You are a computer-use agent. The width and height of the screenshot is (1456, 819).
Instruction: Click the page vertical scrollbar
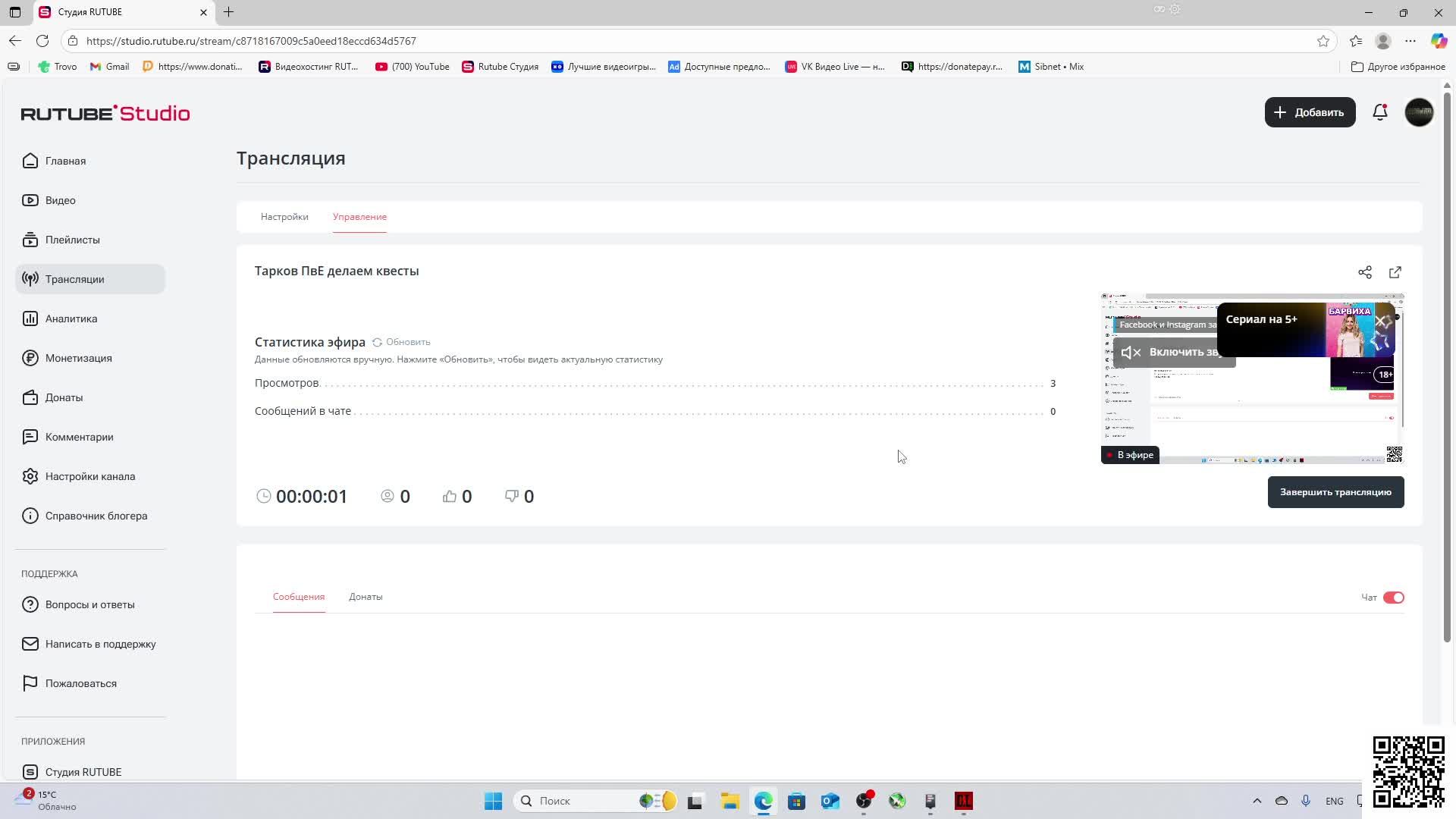pyautogui.click(x=1447, y=364)
